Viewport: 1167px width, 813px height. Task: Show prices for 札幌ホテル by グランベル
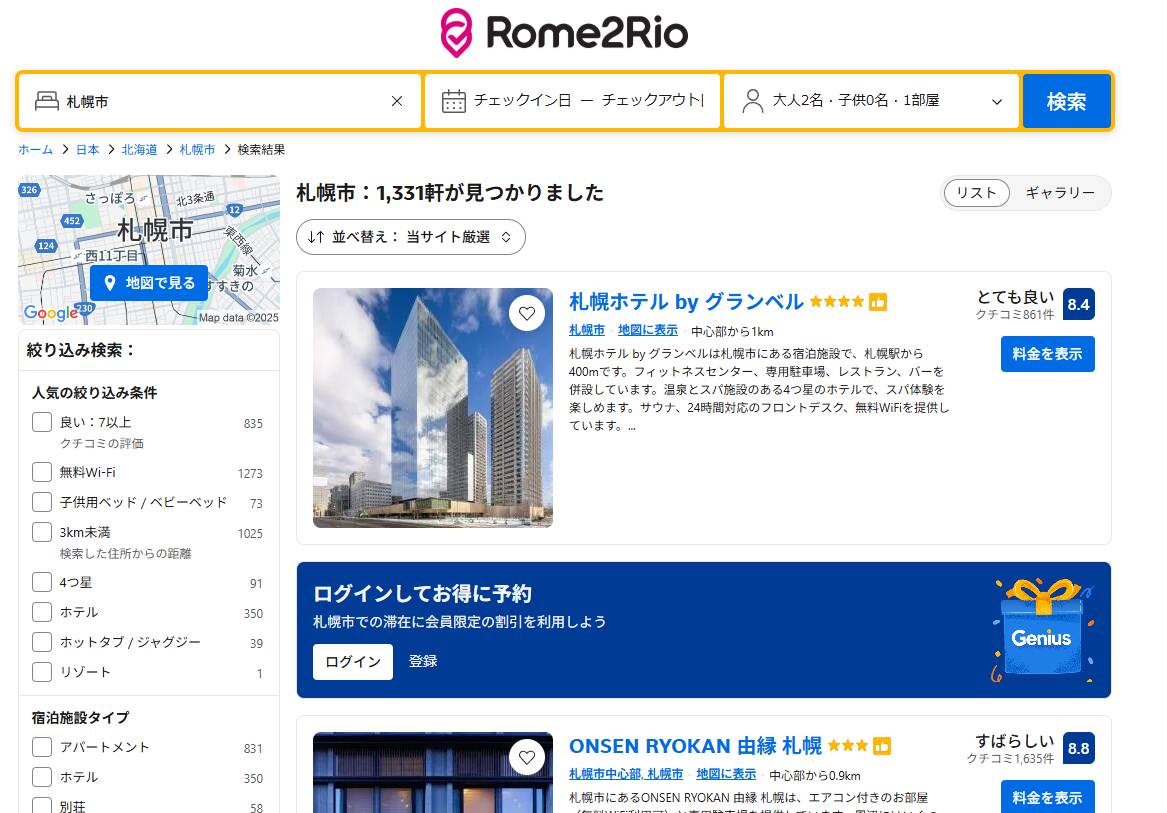click(1047, 354)
